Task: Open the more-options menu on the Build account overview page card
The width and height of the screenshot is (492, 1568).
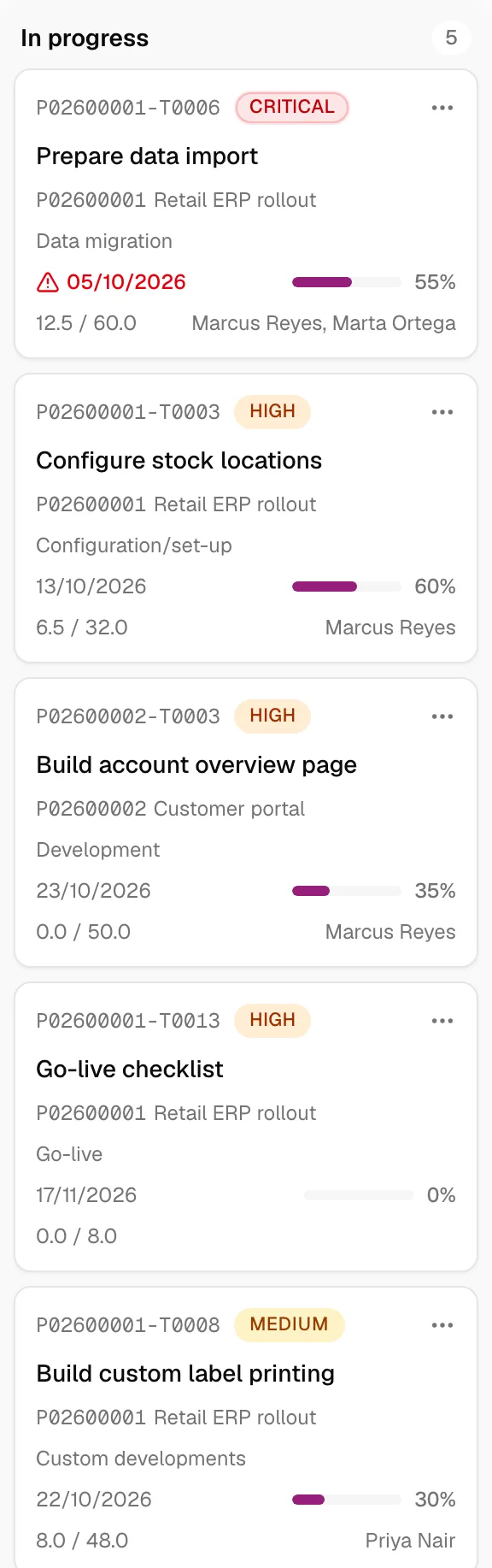Action: coord(442,716)
